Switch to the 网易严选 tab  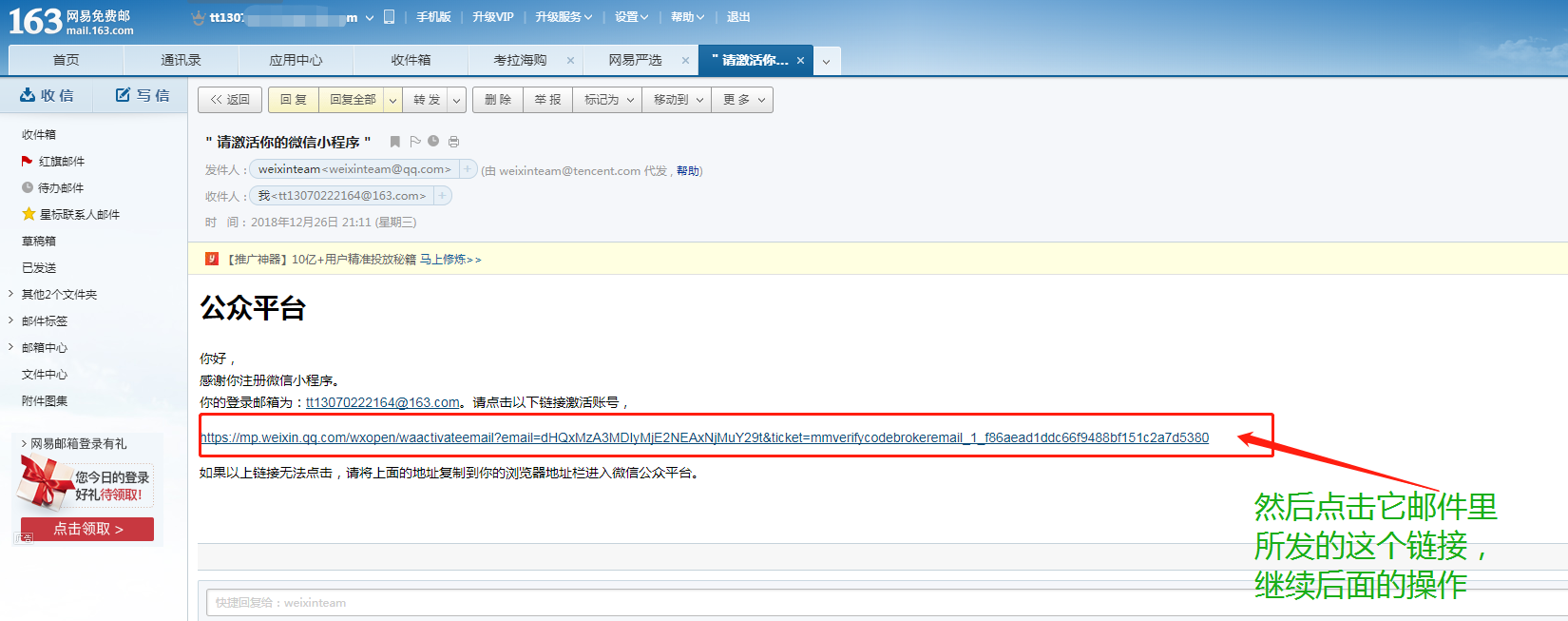(635, 60)
